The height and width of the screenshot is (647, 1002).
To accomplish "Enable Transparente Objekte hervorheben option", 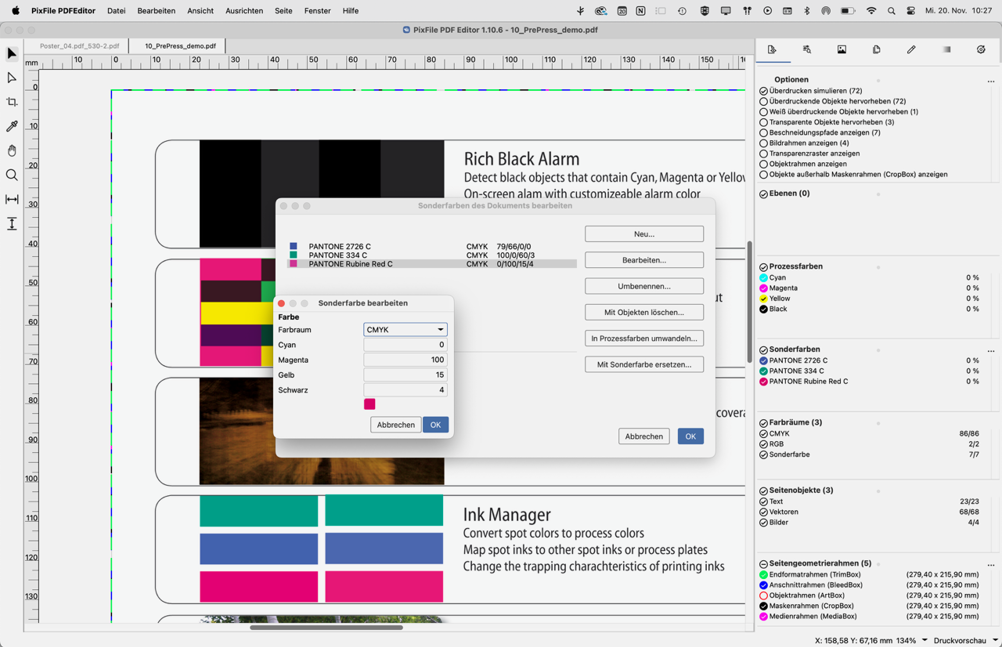I will click(x=764, y=123).
